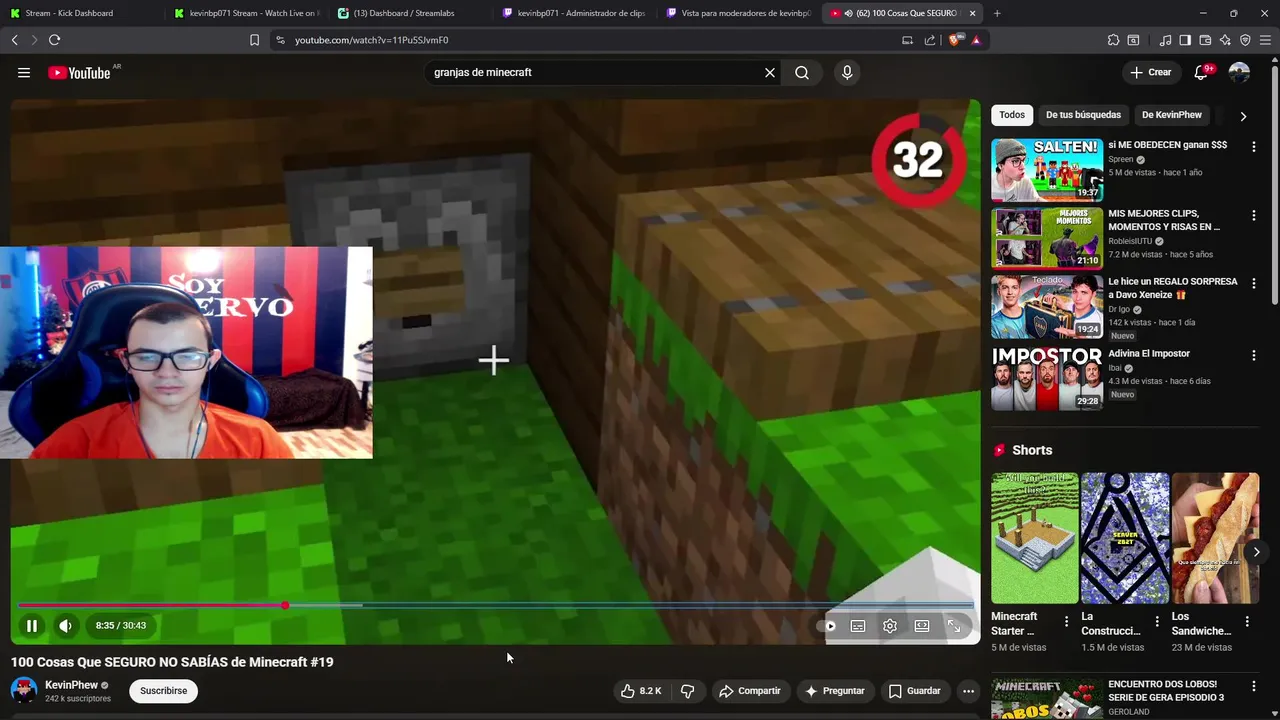Seek video using the red progress bar
The height and width of the screenshot is (720, 1280).
[x=496, y=606]
